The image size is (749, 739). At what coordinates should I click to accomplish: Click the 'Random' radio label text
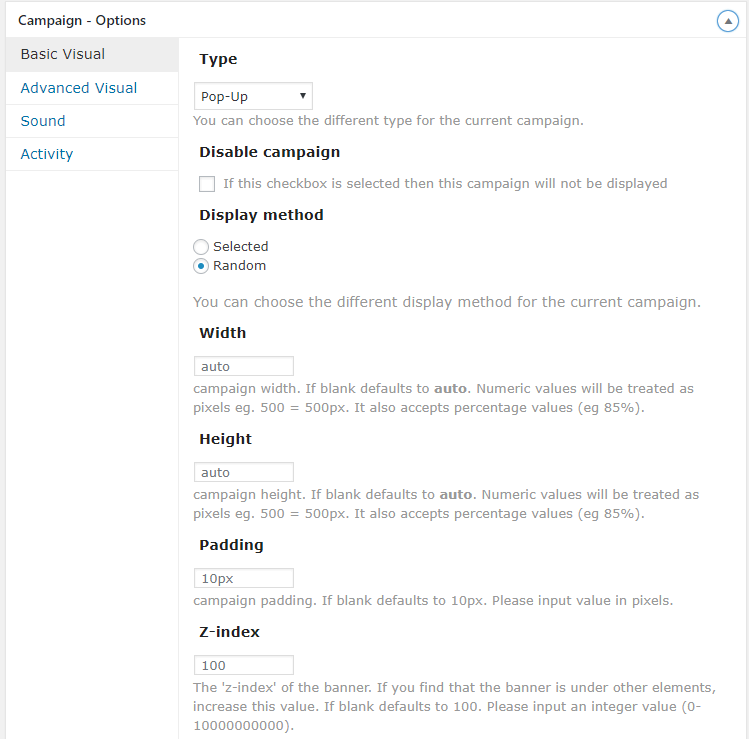(x=240, y=266)
